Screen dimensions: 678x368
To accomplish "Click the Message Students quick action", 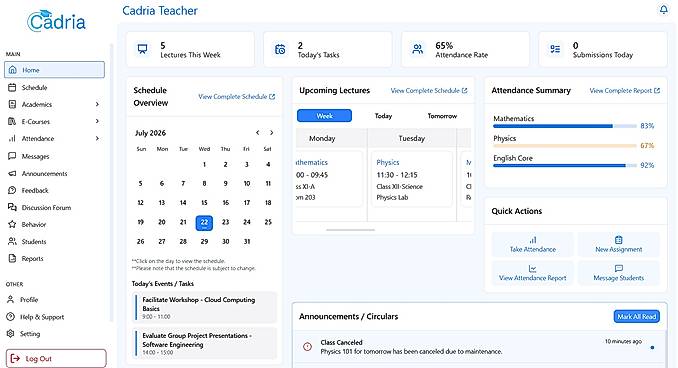I will [x=619, y=273].
